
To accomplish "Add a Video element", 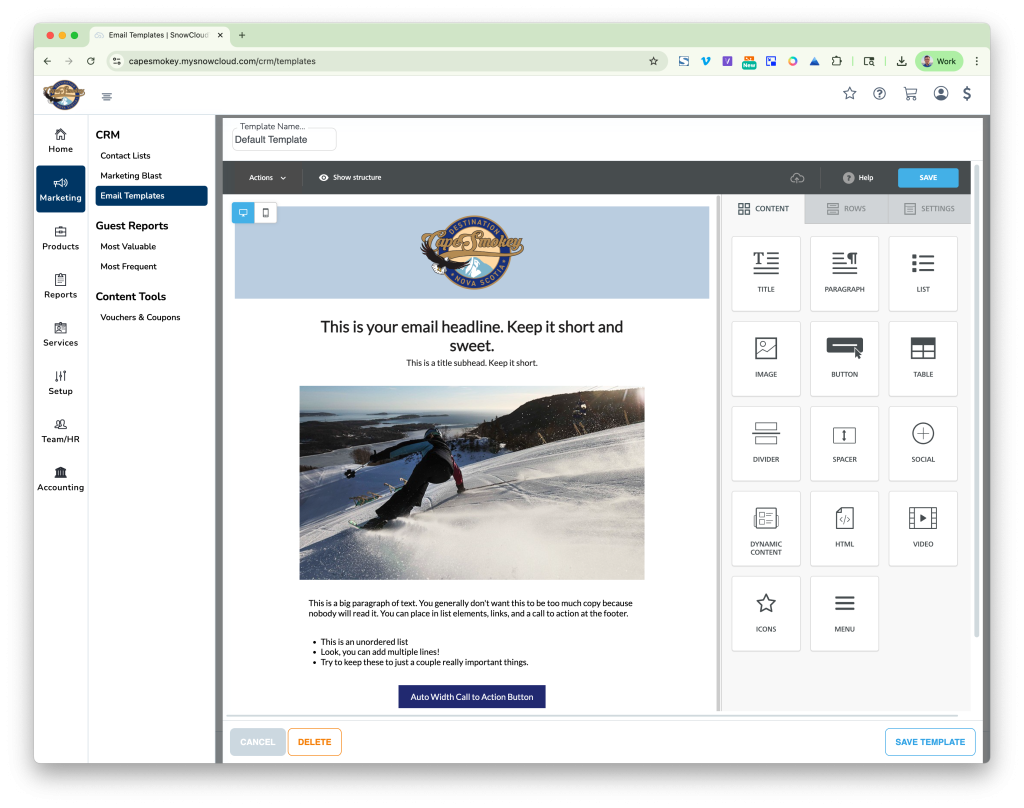I will [x=922, y=528].
